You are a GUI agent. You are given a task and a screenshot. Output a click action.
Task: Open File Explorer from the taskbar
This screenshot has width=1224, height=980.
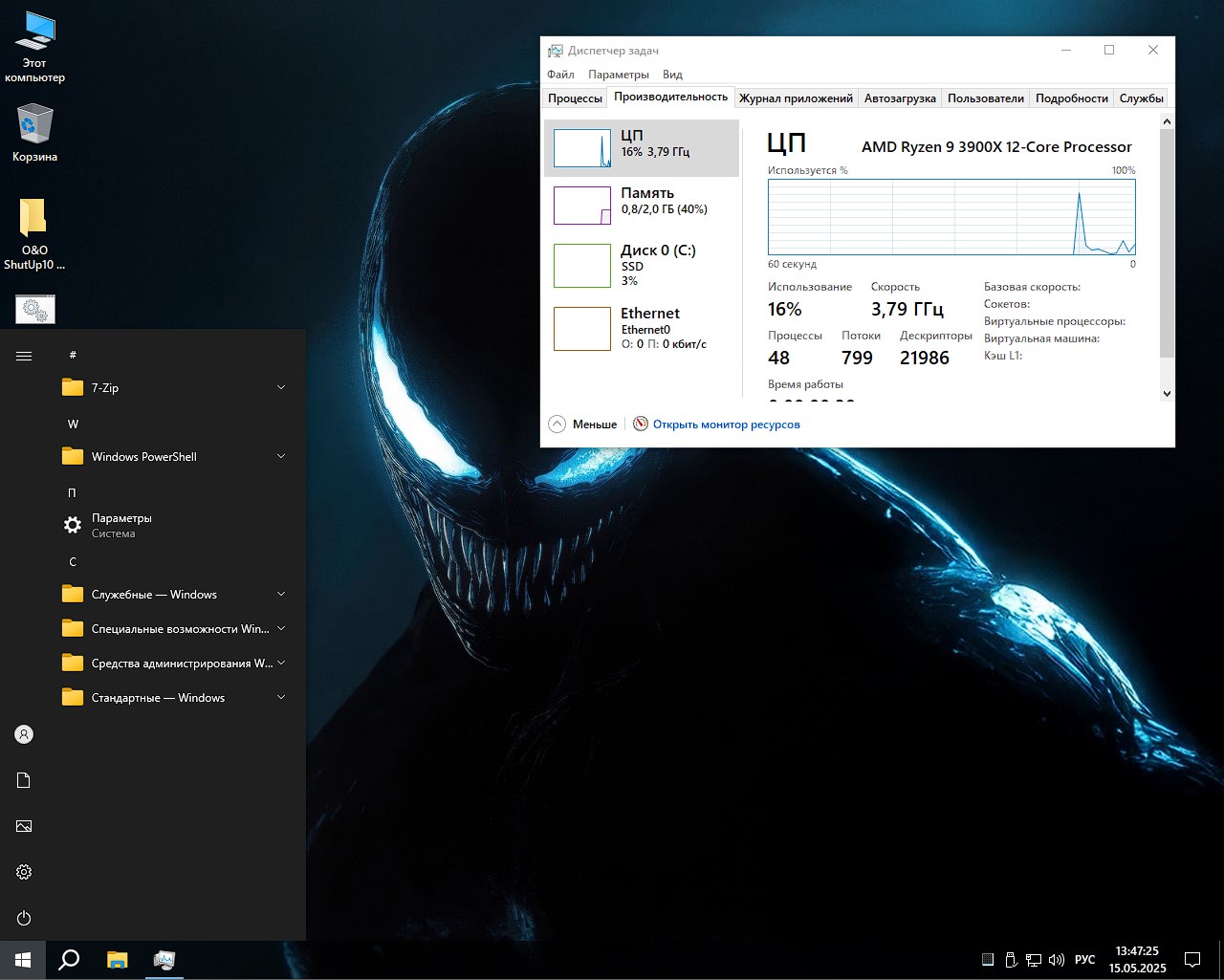coord(117,959)
